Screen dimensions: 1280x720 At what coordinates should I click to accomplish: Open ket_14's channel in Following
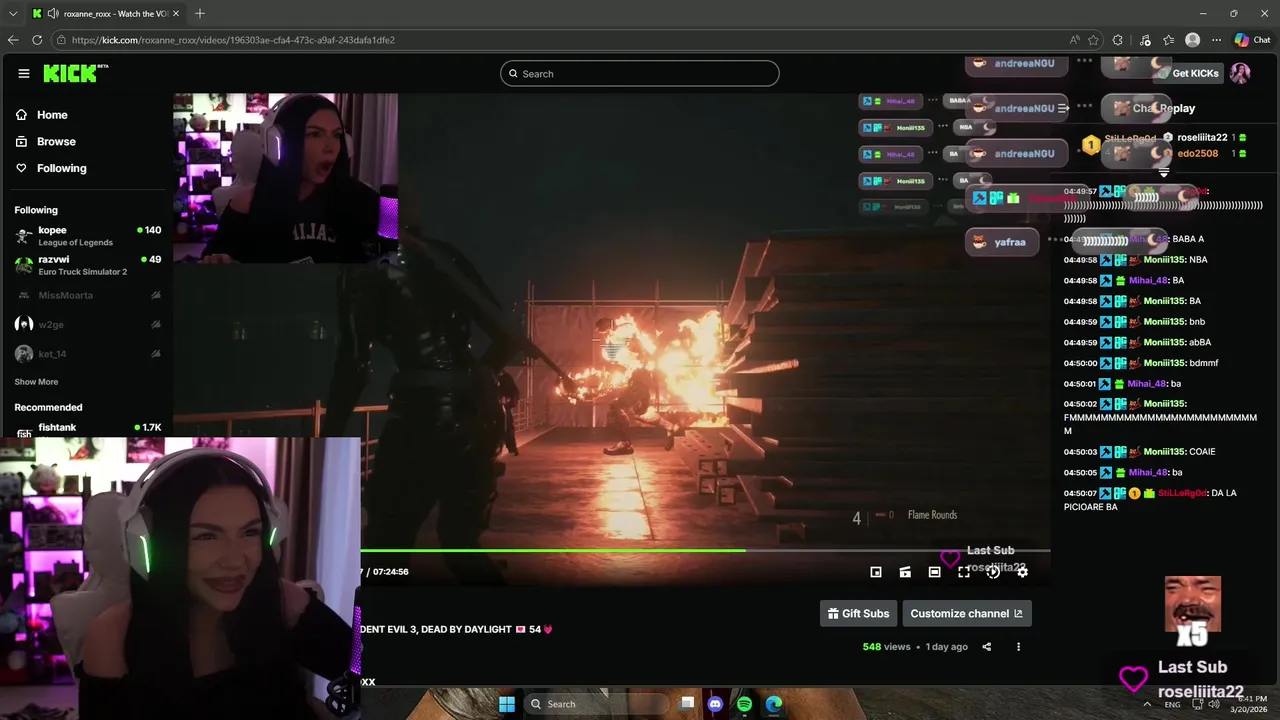(x=87, y=354)
